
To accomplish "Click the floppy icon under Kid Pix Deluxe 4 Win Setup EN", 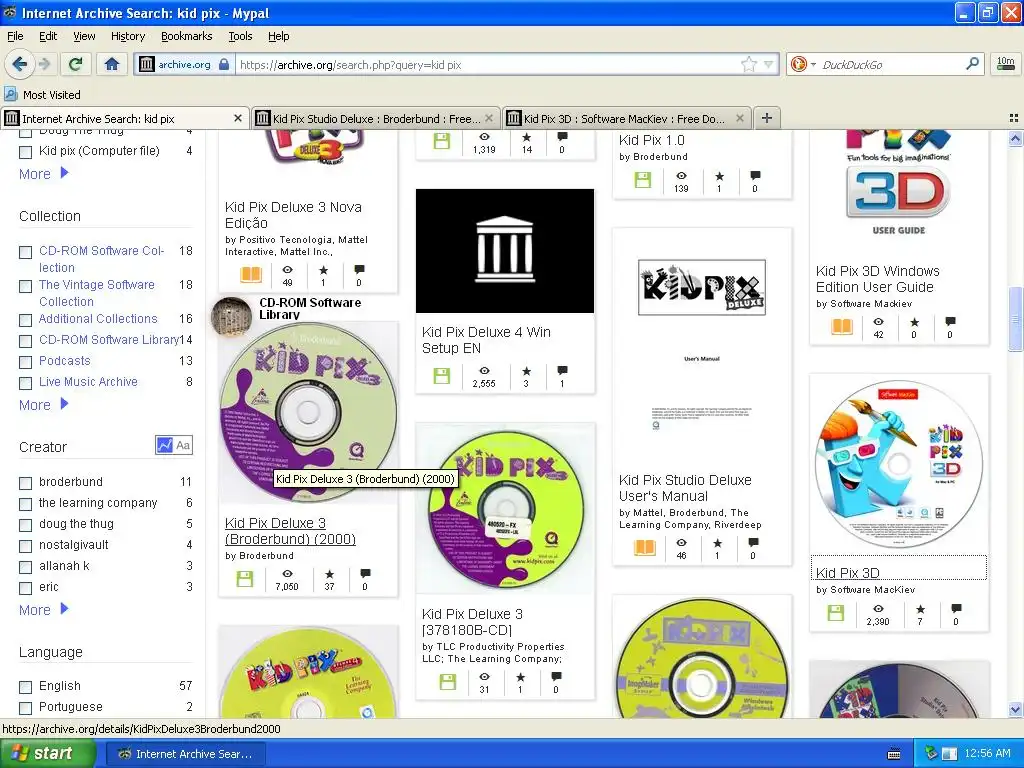I will 442,376.
